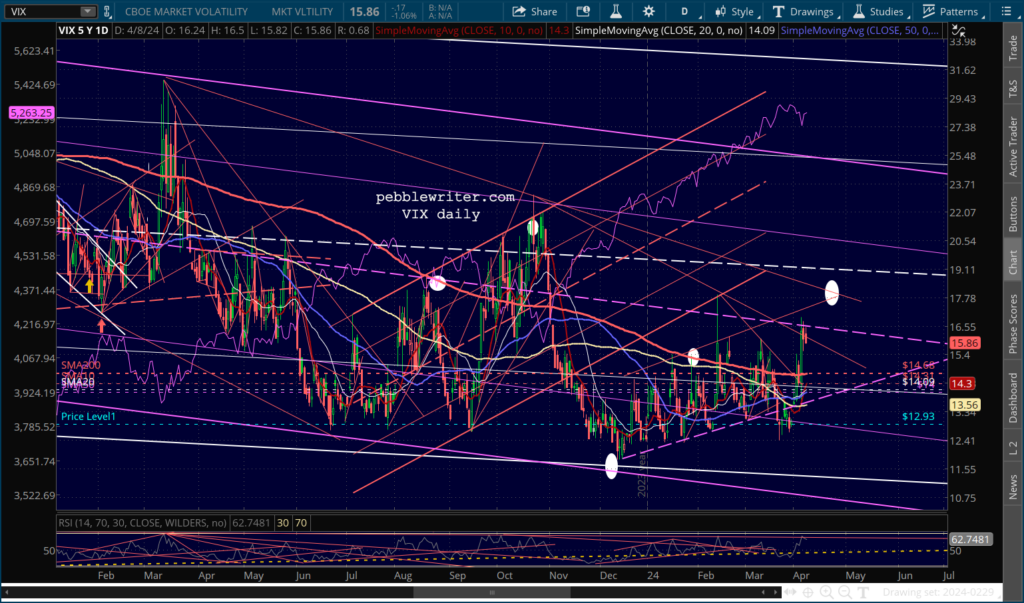This screenshot has height=603, width=1024.
Task: Open the Style menu
Action: point(736,11)
